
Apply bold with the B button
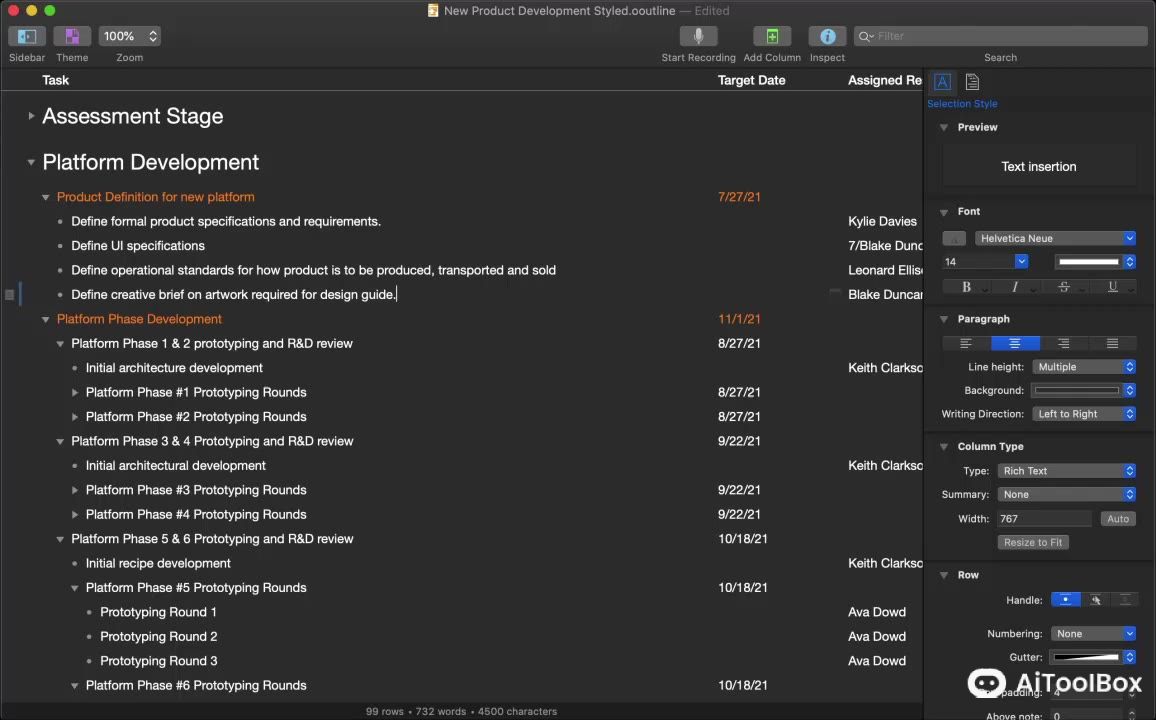point(966,287)
